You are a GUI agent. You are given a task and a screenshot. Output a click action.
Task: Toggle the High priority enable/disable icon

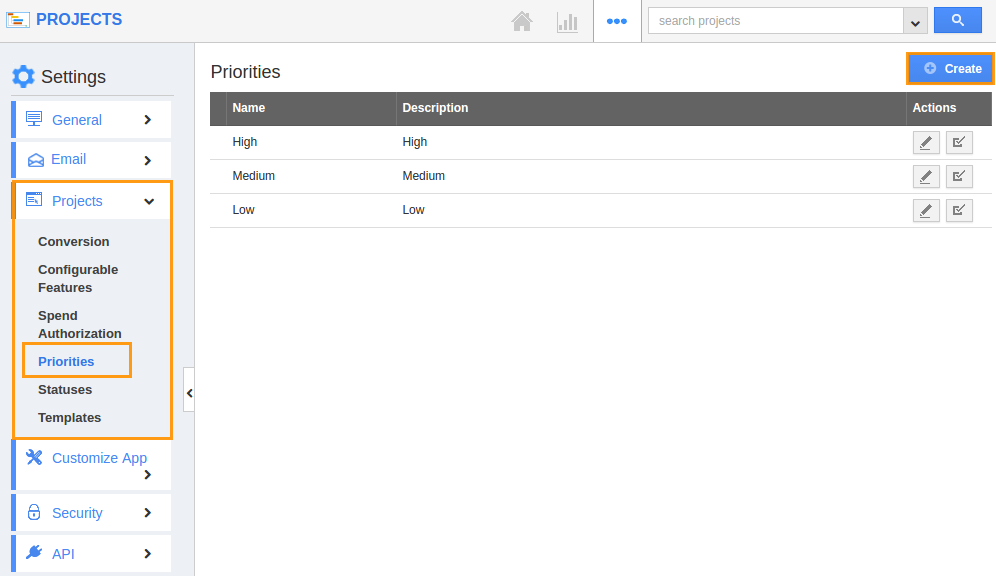point(959,142)
